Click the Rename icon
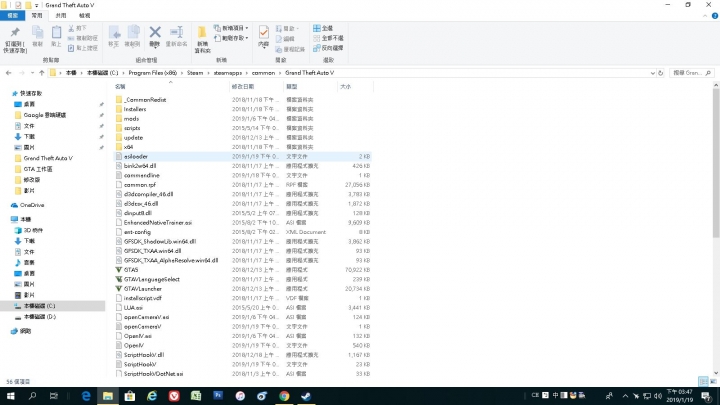Viewport: 720px width, 405px height. pos(176,32)
